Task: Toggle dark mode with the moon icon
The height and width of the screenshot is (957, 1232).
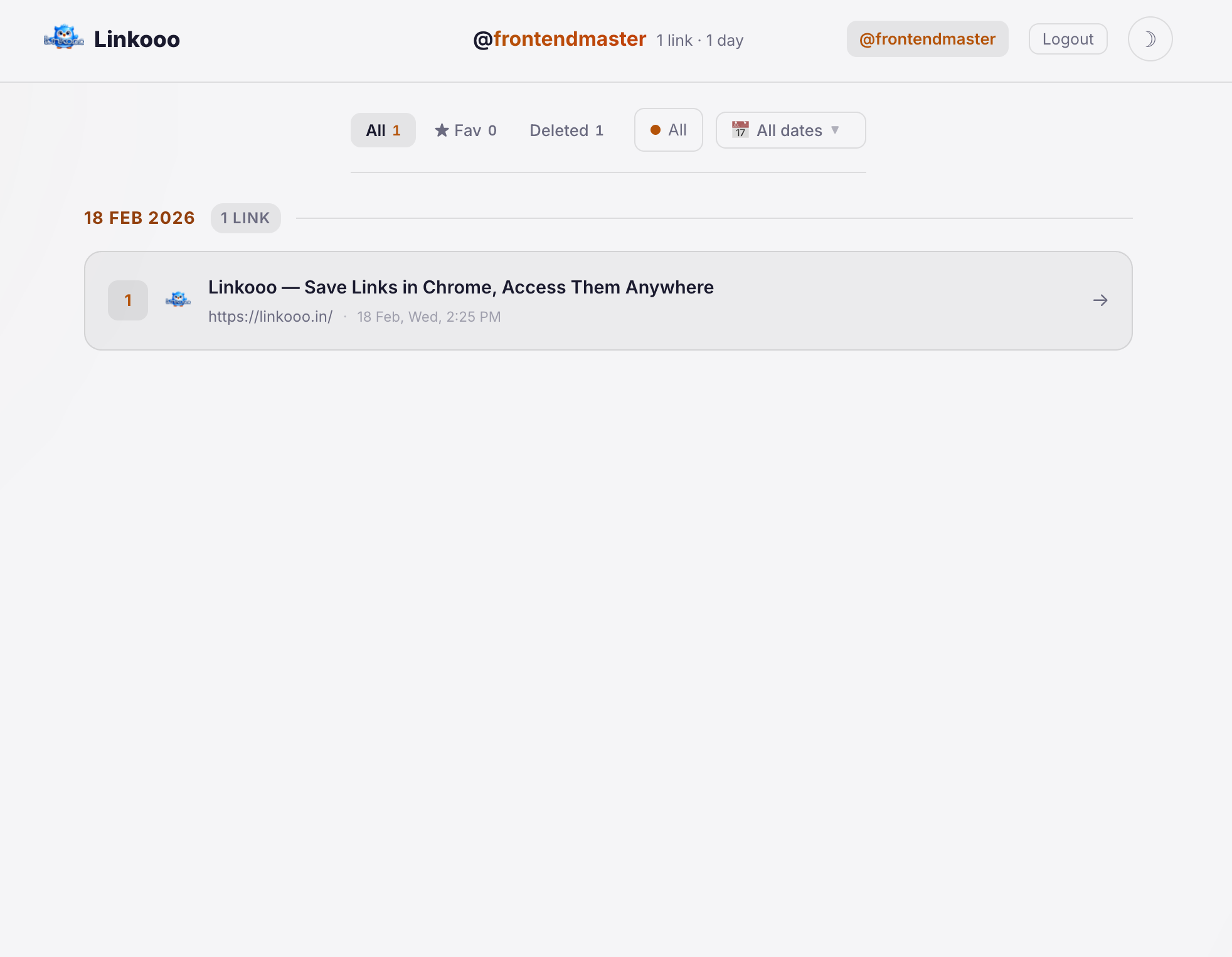Action: tap(1149, 39)
